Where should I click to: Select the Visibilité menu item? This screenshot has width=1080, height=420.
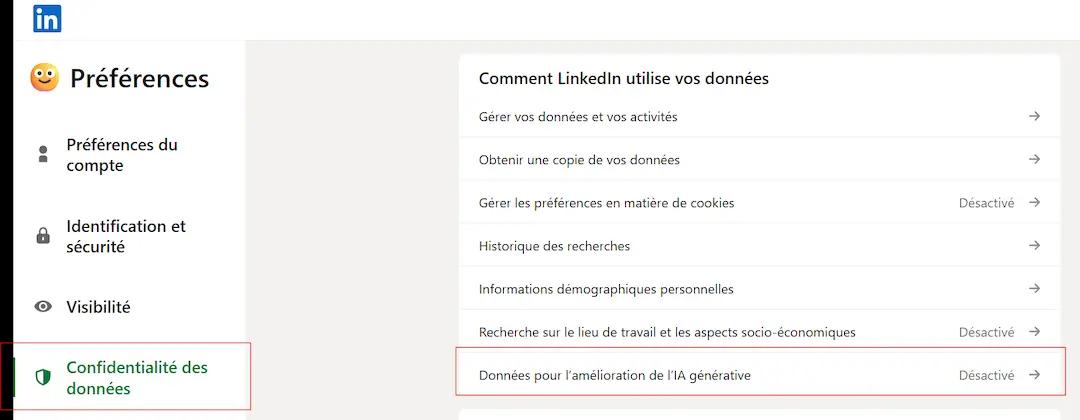(x=98, y=307)
